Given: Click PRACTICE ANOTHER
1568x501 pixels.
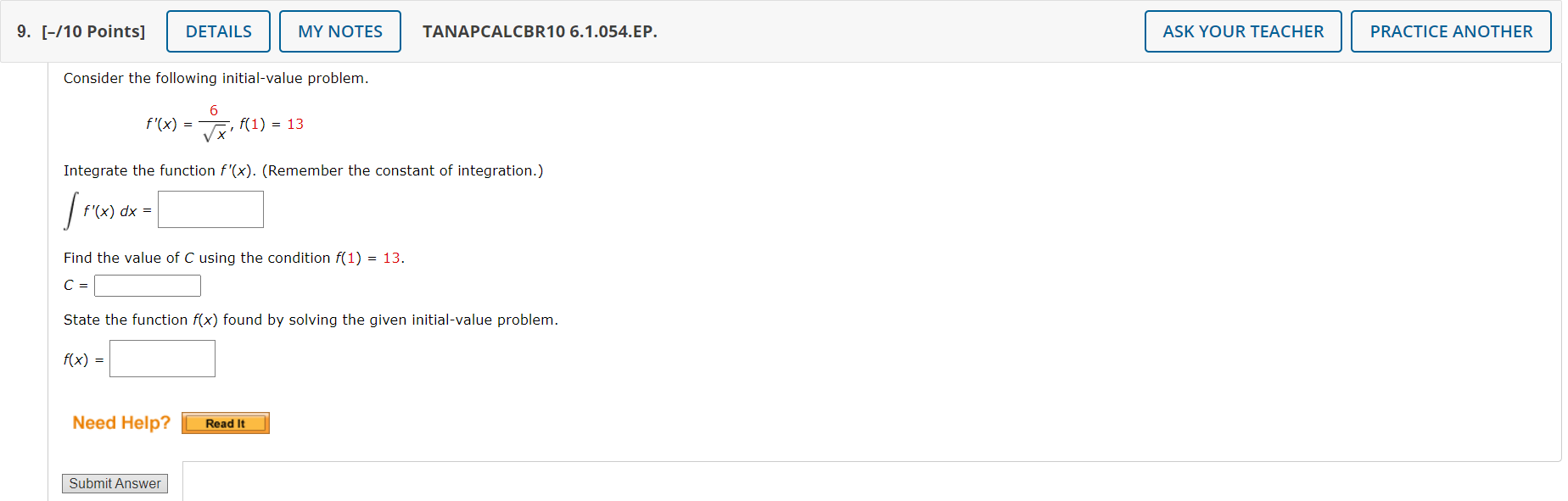Looking at the screenshot, I should click(x=1451, y=31).
